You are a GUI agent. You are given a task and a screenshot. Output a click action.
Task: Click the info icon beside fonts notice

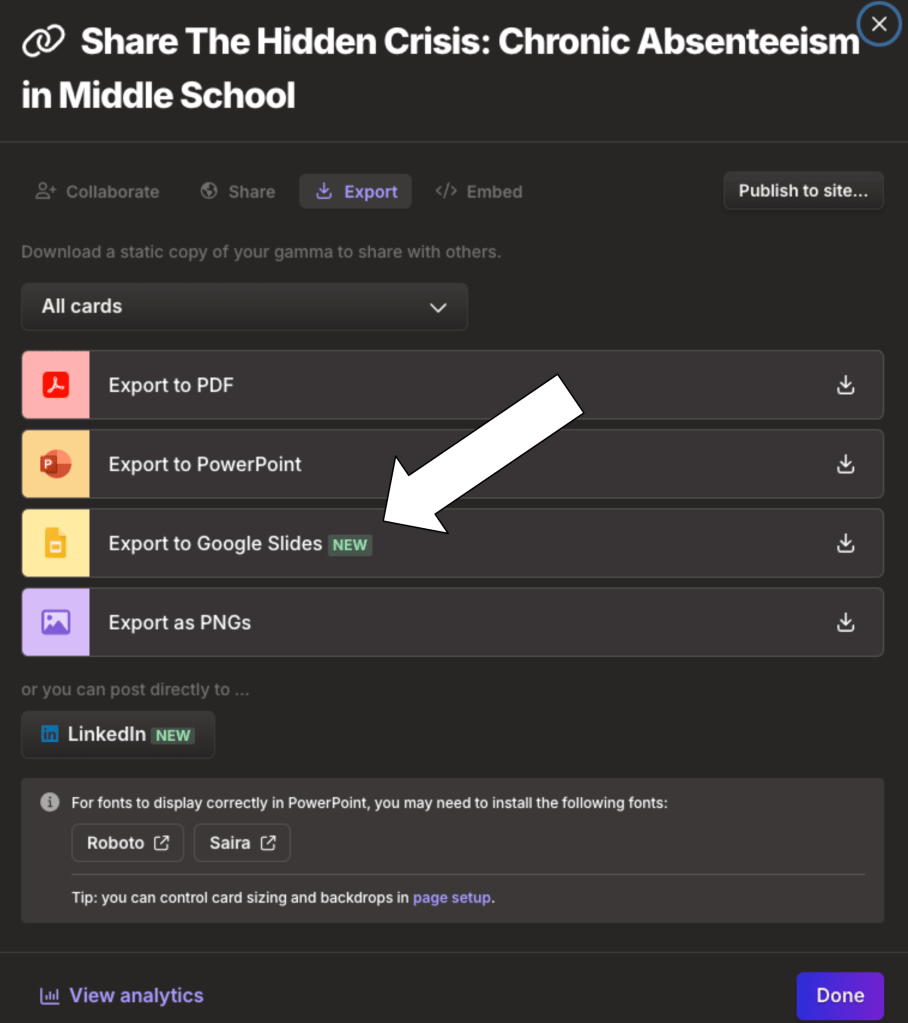[x=49, y=802]
